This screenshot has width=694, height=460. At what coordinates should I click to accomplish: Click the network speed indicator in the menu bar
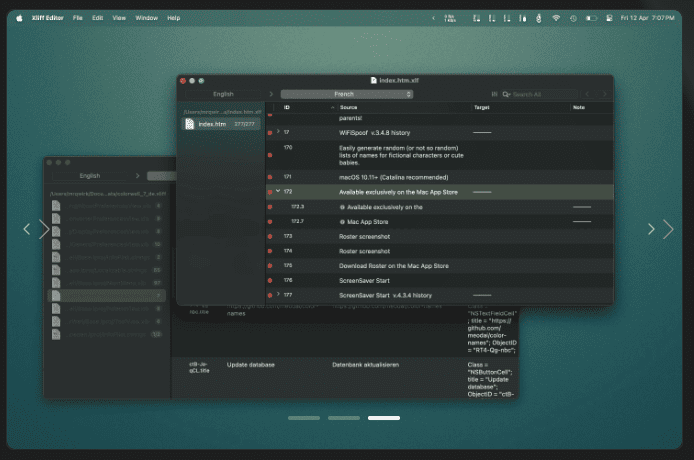tap(450, 18)
